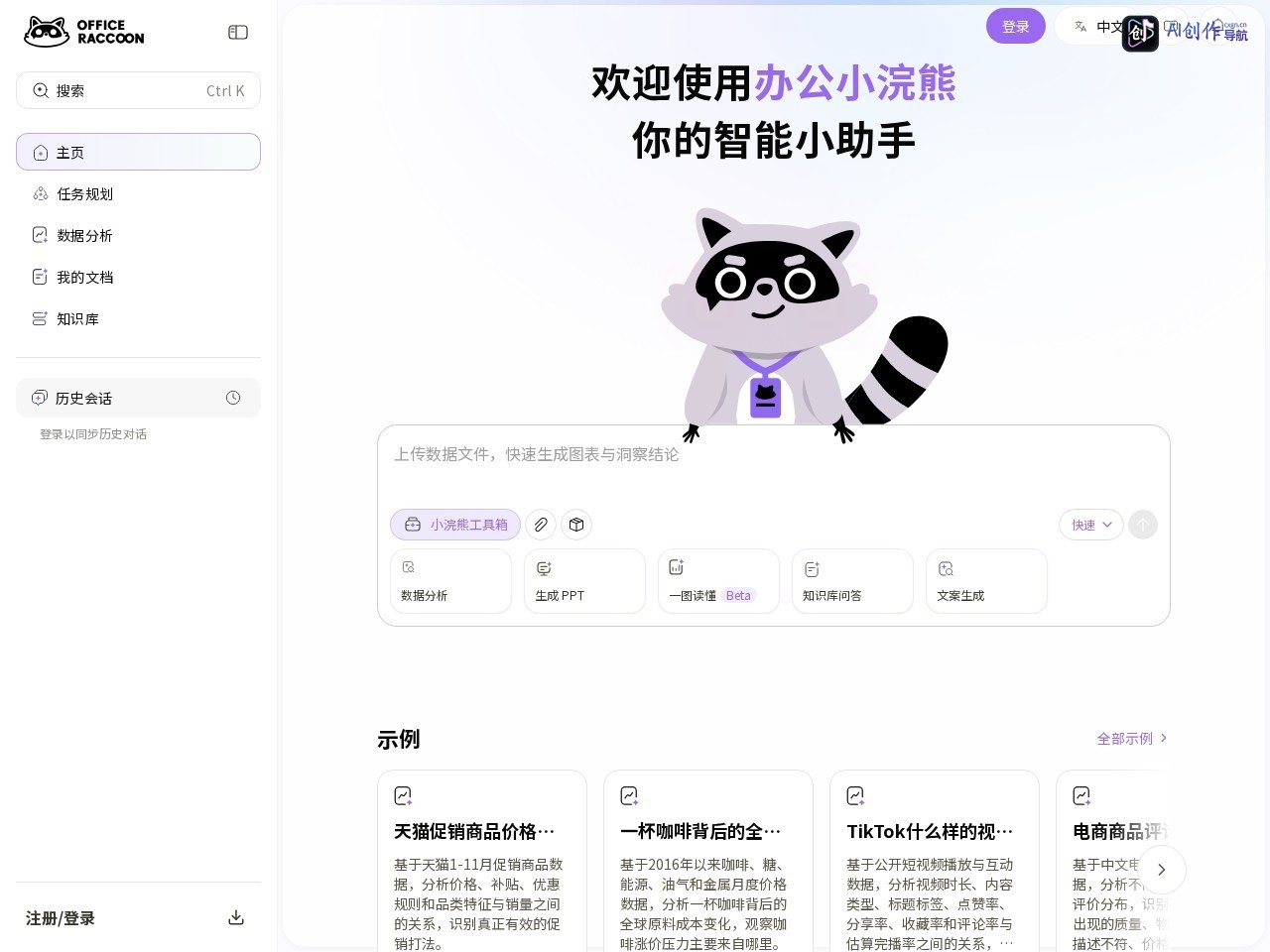The height and width of the screenshot is (952, 1270).
Task: Select the 知识库问答 quick action card
Action: click(853, 581)
